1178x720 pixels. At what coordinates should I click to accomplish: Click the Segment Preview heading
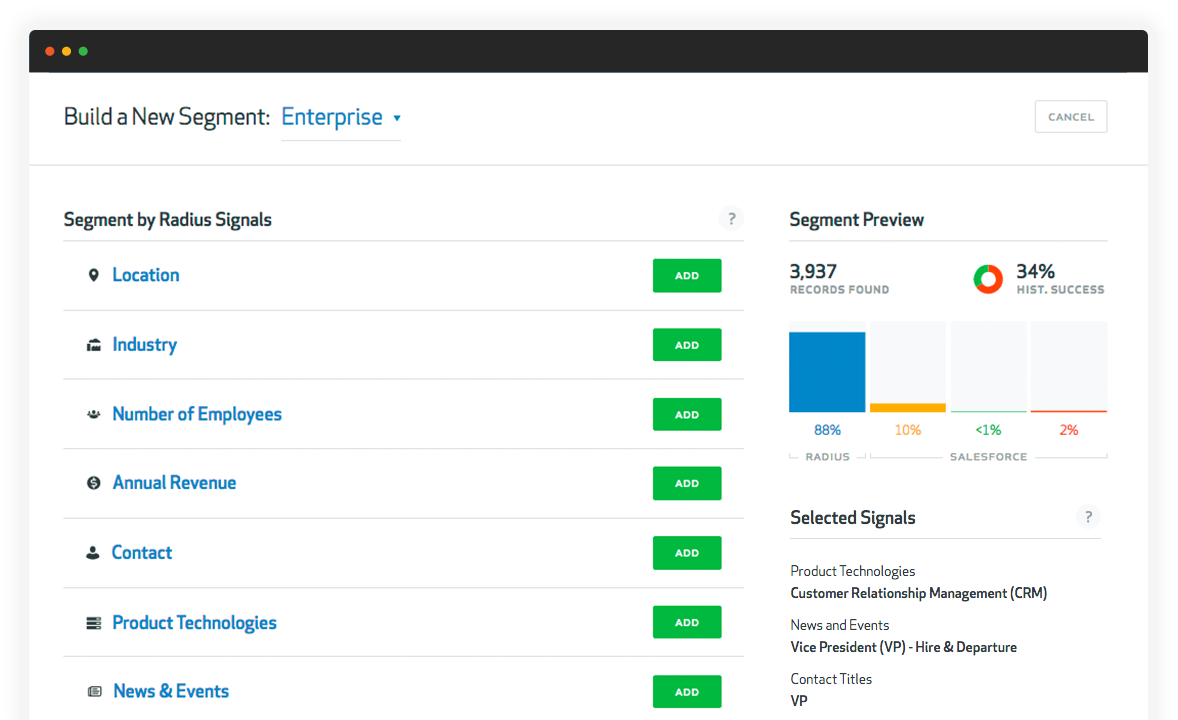click(x=856, y=219)
